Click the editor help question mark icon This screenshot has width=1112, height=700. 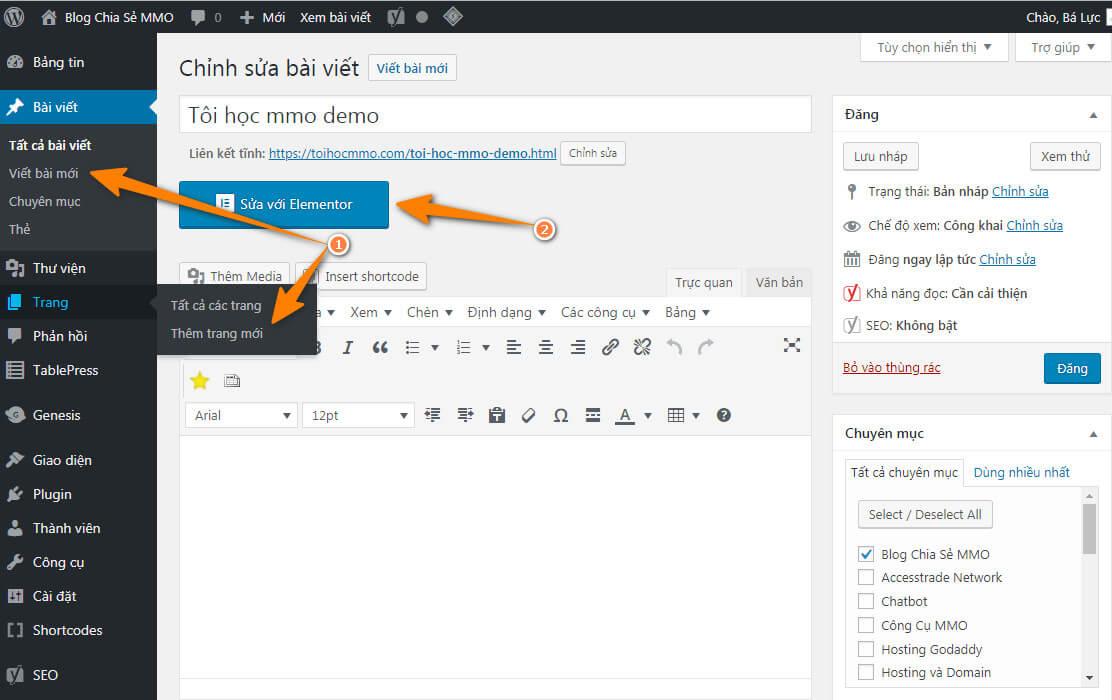click(724, 415)
